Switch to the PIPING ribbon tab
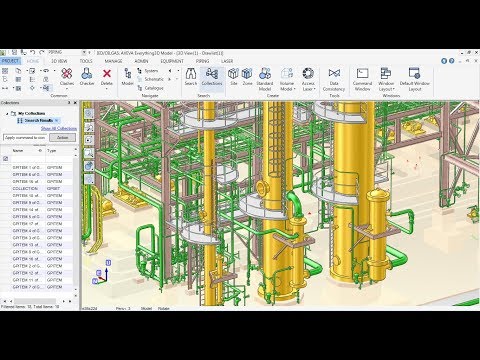 pos(203,61)
